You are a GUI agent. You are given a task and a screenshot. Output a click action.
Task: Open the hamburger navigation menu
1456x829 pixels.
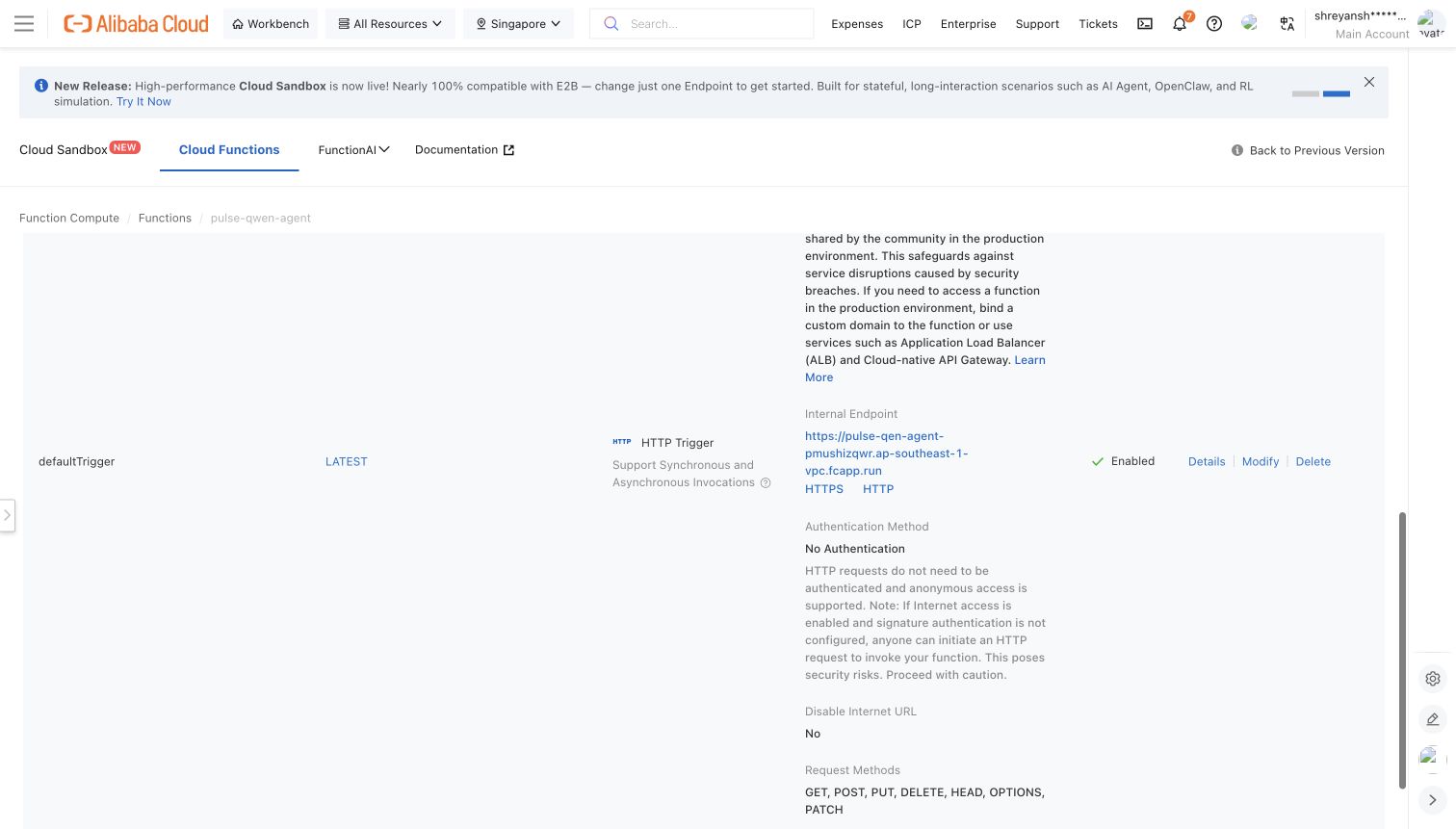tap(24, 24)
